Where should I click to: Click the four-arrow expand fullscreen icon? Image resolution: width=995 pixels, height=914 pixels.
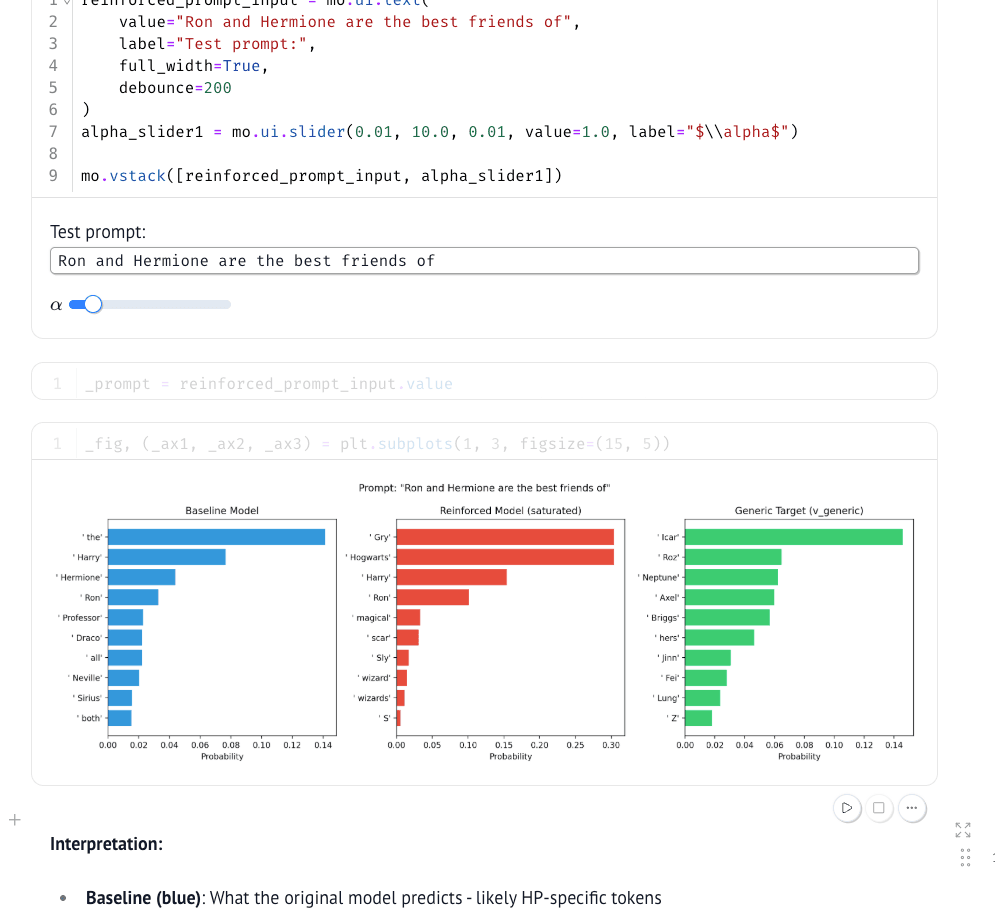coord(963,830)
